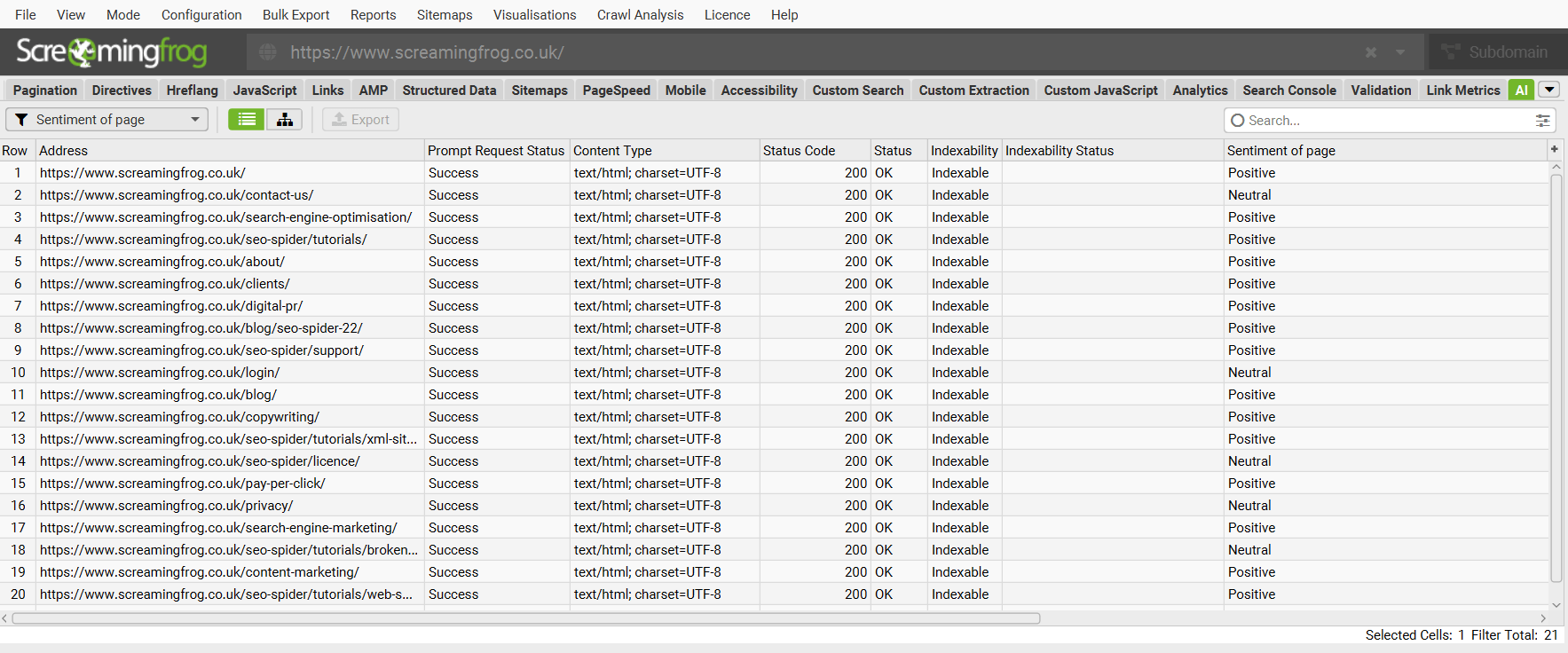Screen dimensions: 1568x653
Task: Open the Licence menu
Action: click(727, 14)
